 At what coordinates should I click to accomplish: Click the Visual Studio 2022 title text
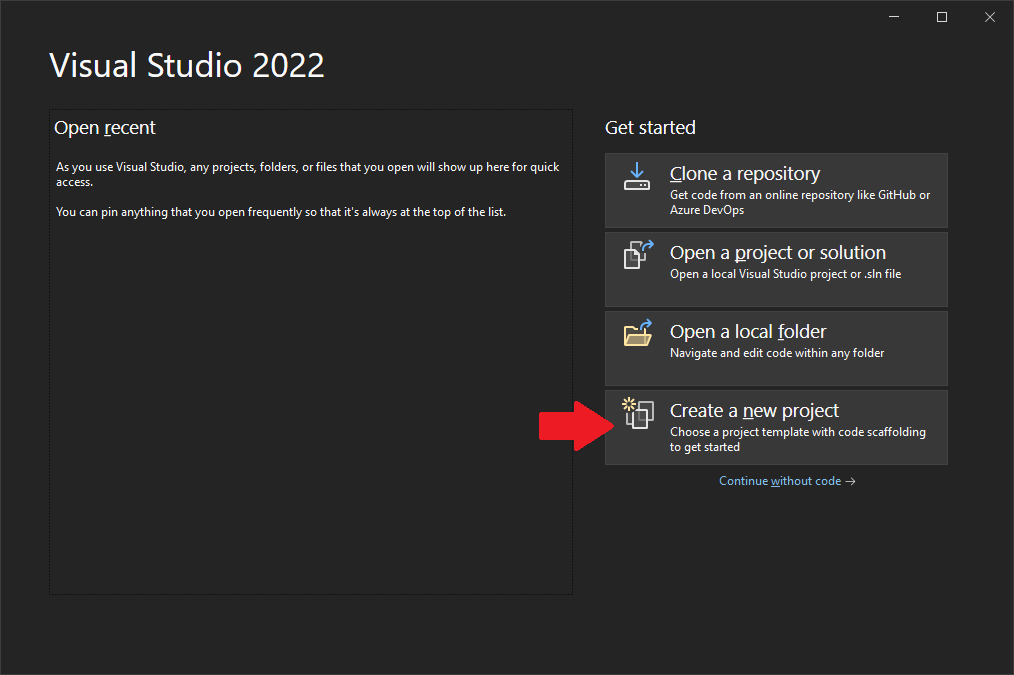point(186,64)
